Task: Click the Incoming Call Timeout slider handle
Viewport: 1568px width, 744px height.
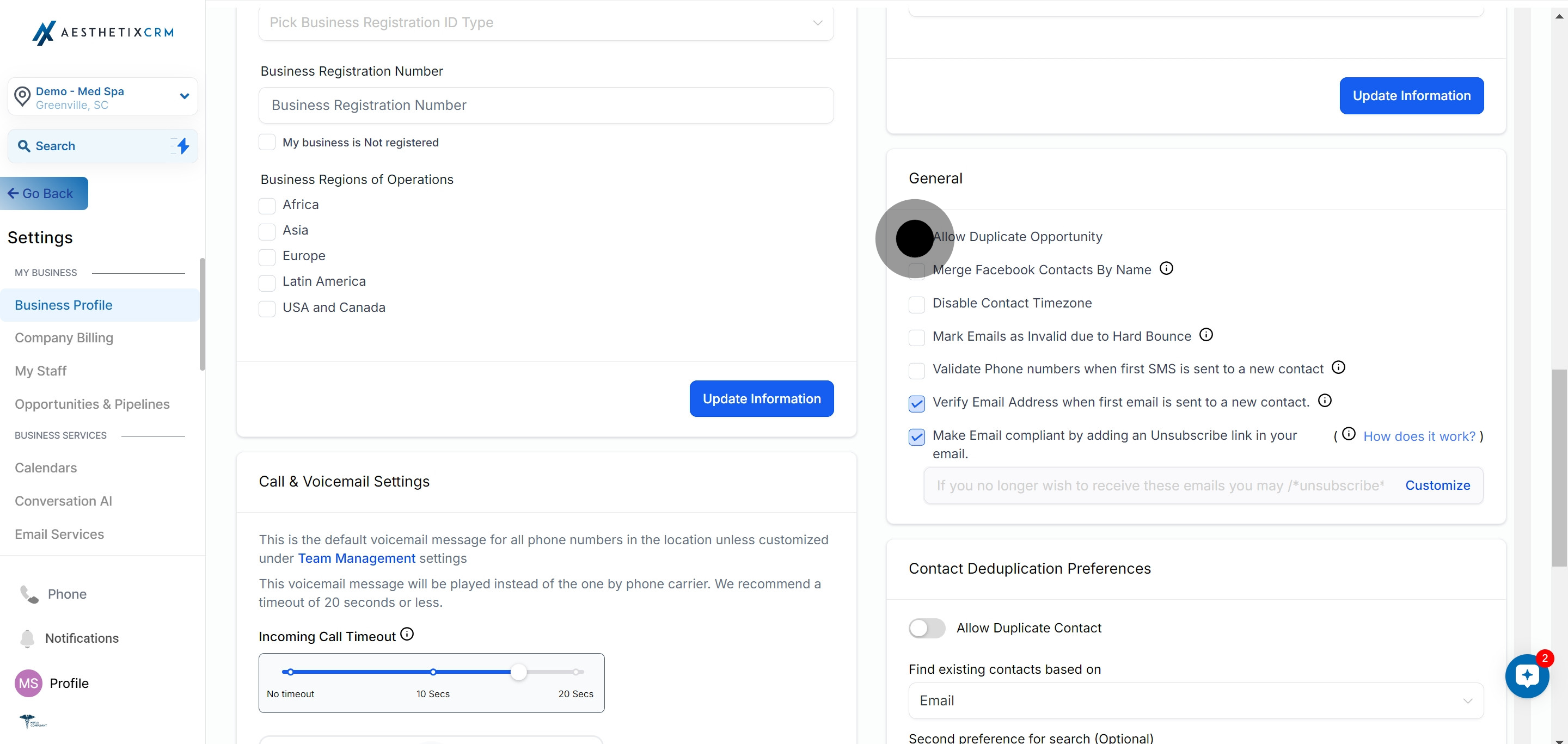Action: [518, 672]
